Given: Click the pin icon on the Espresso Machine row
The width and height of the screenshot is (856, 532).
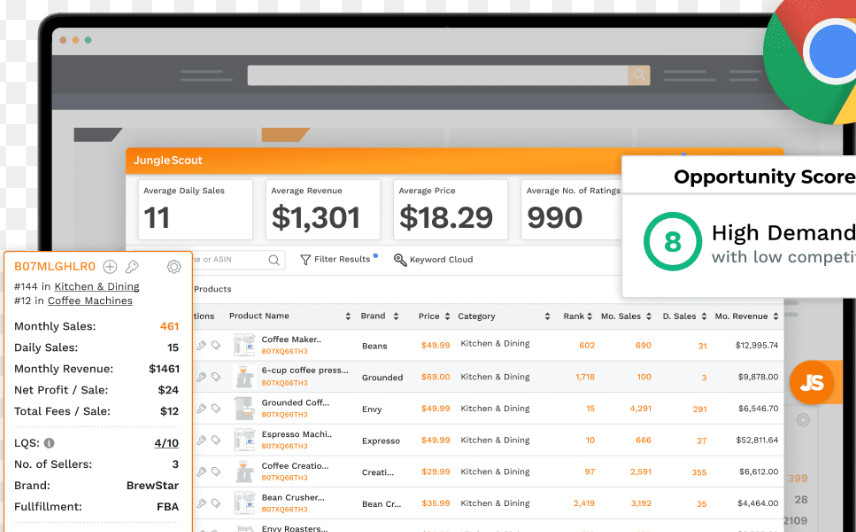Looking at the screenshot, I should tap(201, 440).
